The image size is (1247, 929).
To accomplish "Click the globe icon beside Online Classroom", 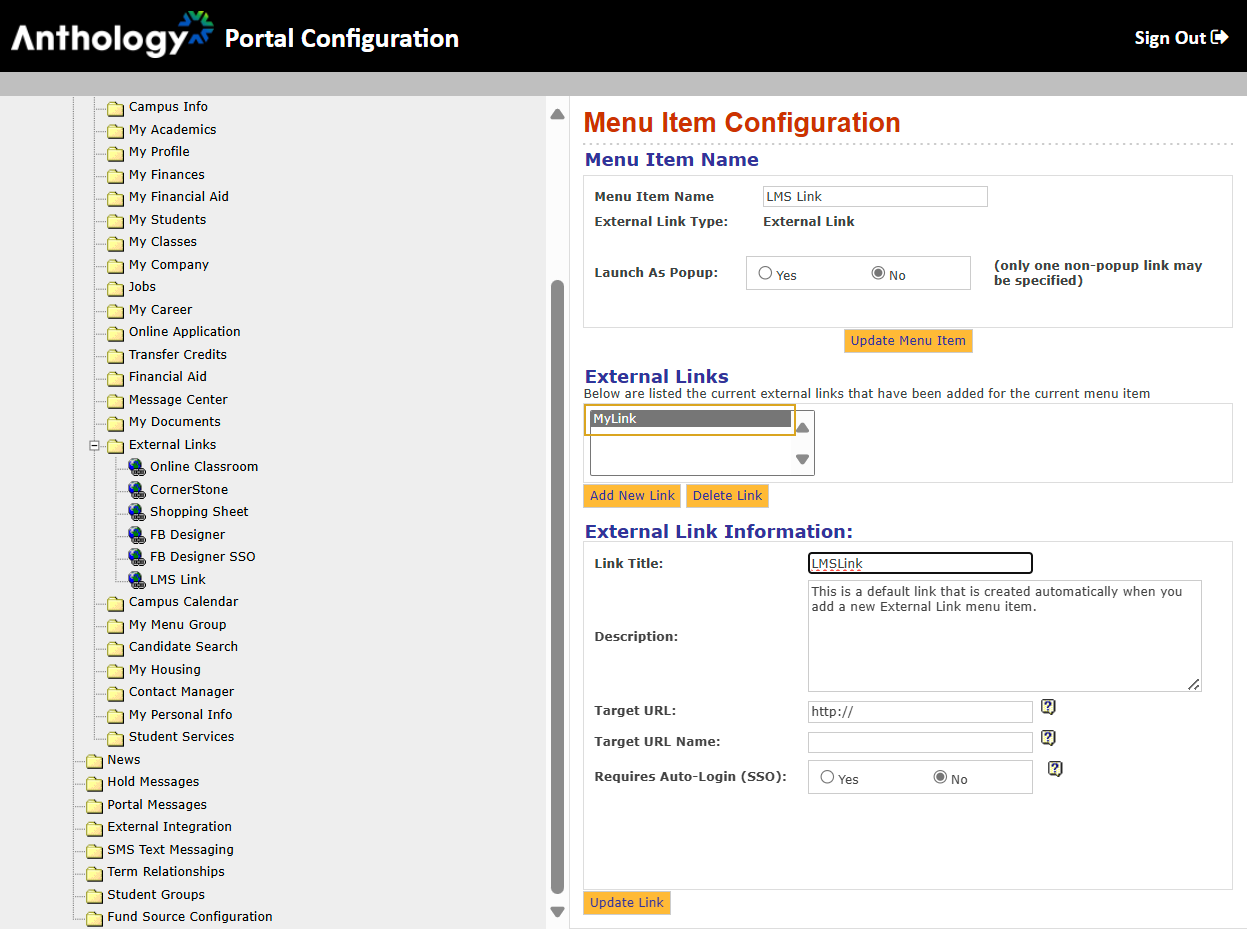I will (136, 467).
